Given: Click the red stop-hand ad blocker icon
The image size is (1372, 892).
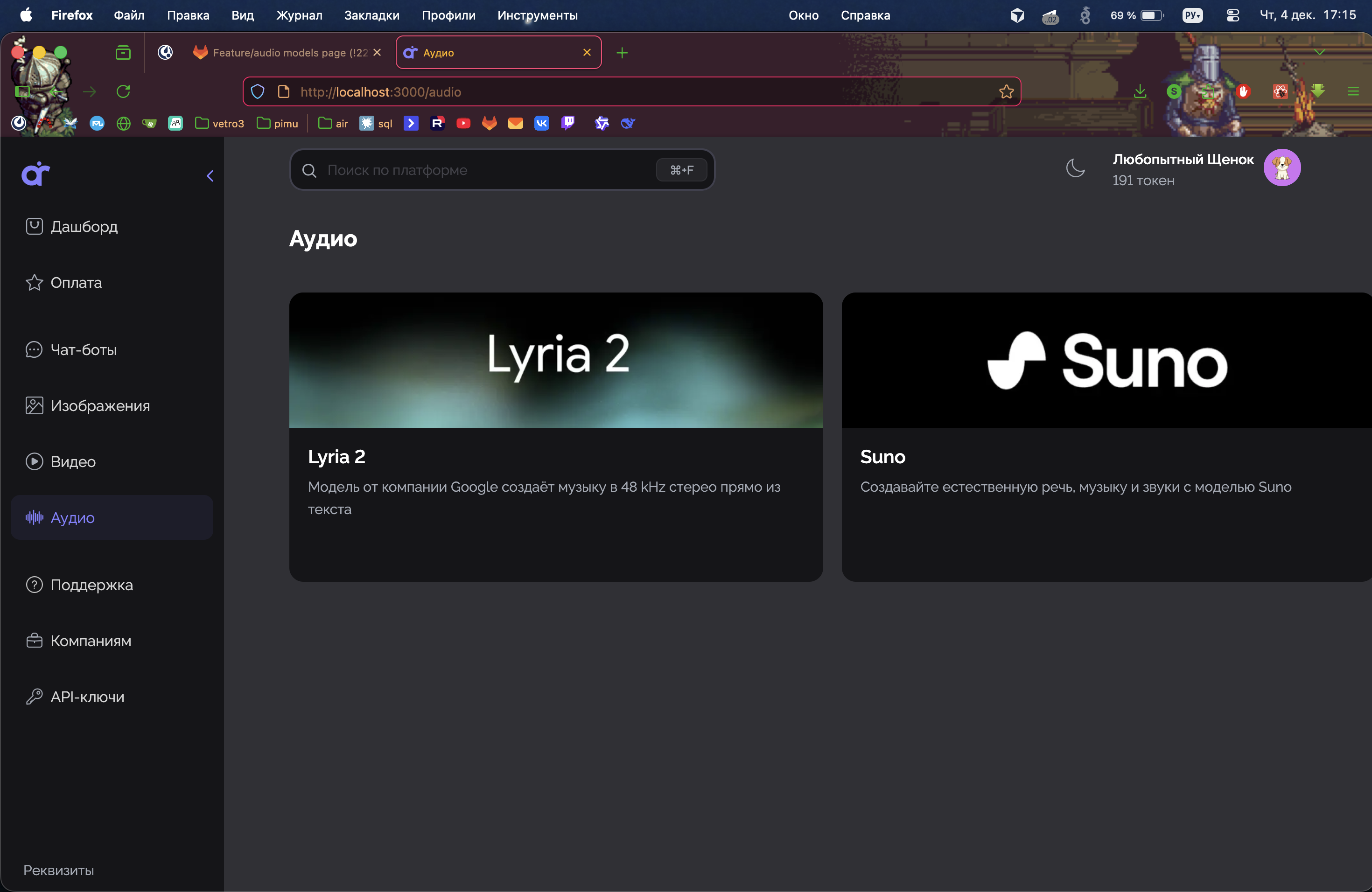Looking at the screenshot, I should click(x=1243, y=91).
